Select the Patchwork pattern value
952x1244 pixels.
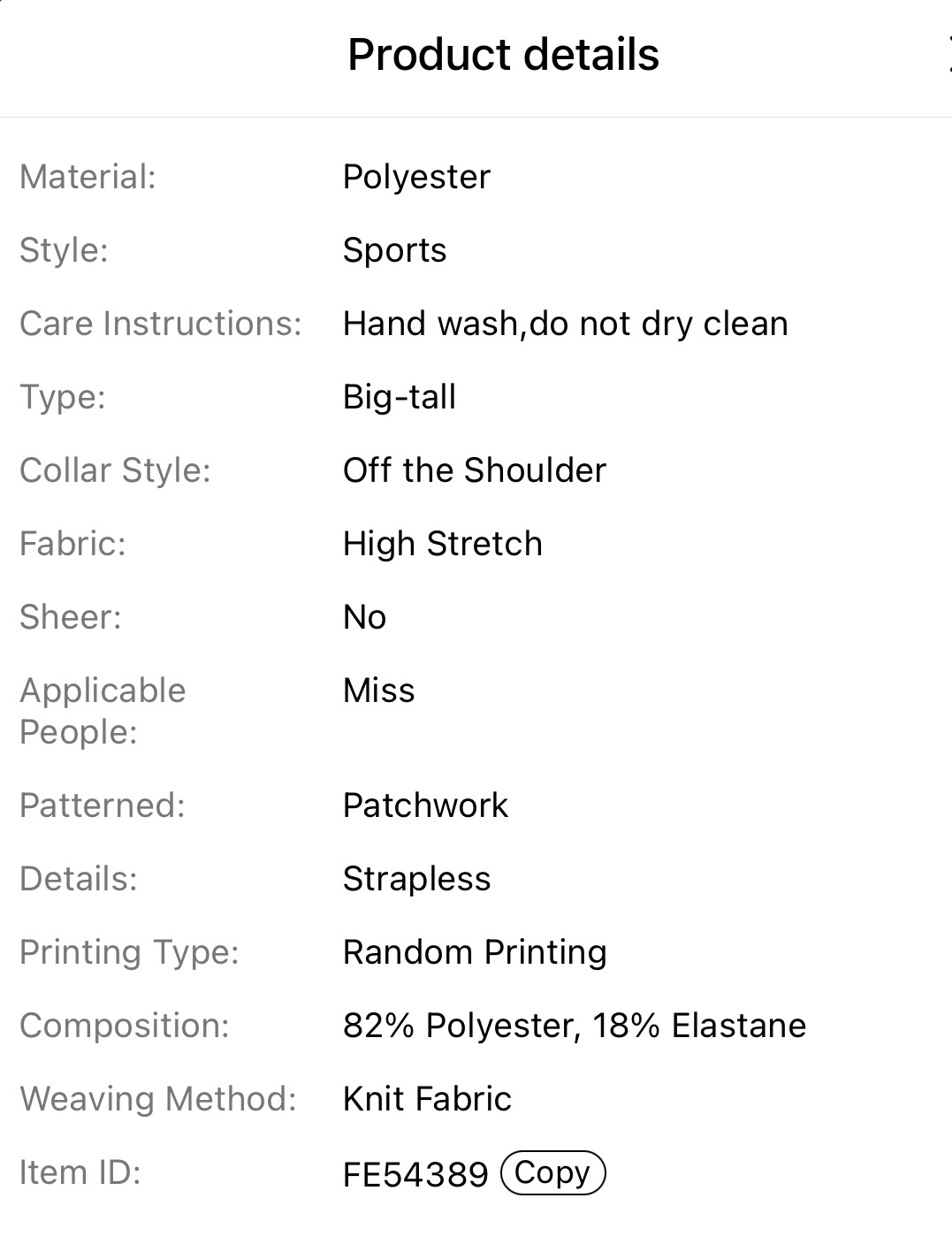[x=425, y=805]
